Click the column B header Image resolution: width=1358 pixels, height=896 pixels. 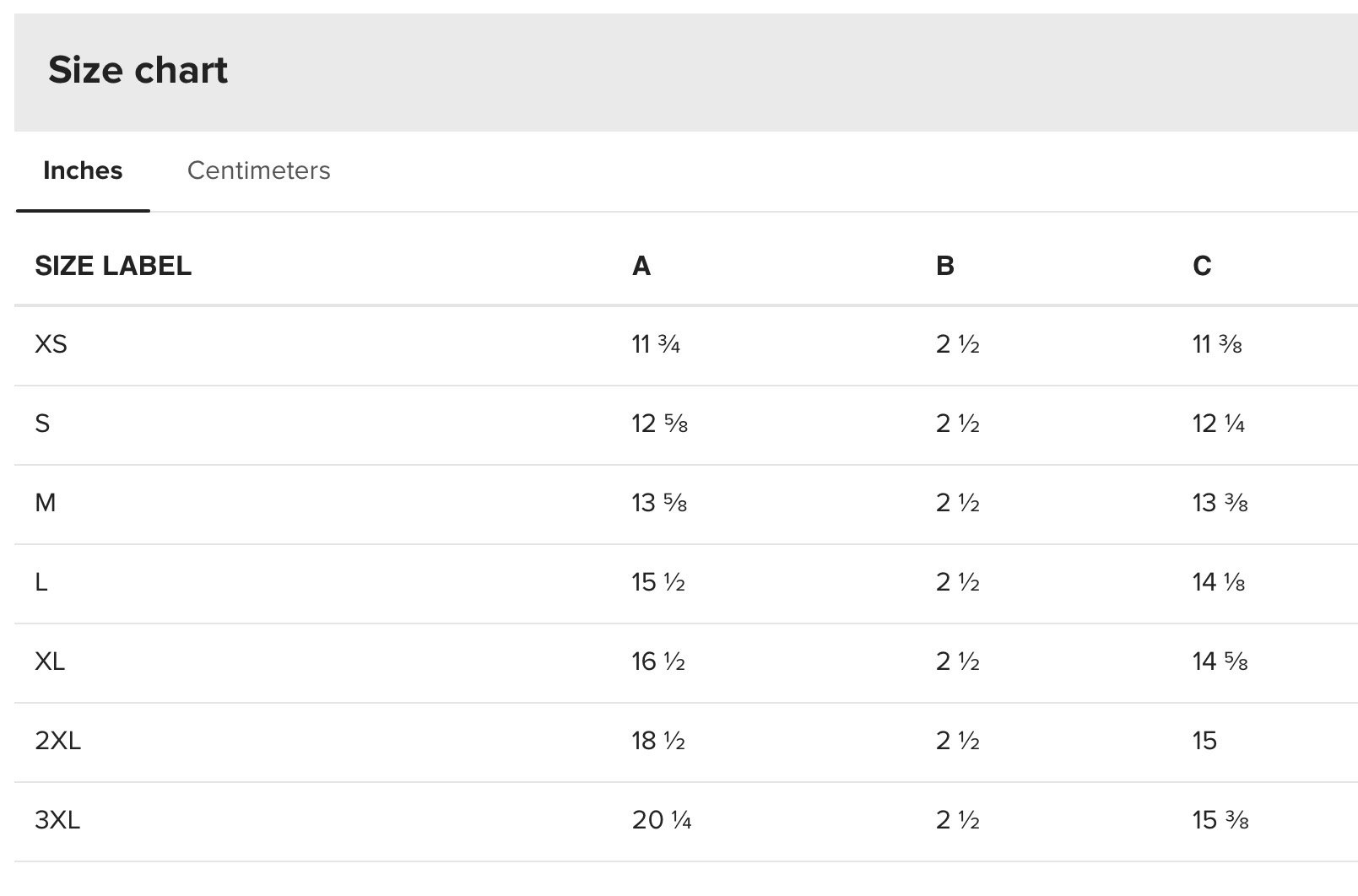(944, 266)
